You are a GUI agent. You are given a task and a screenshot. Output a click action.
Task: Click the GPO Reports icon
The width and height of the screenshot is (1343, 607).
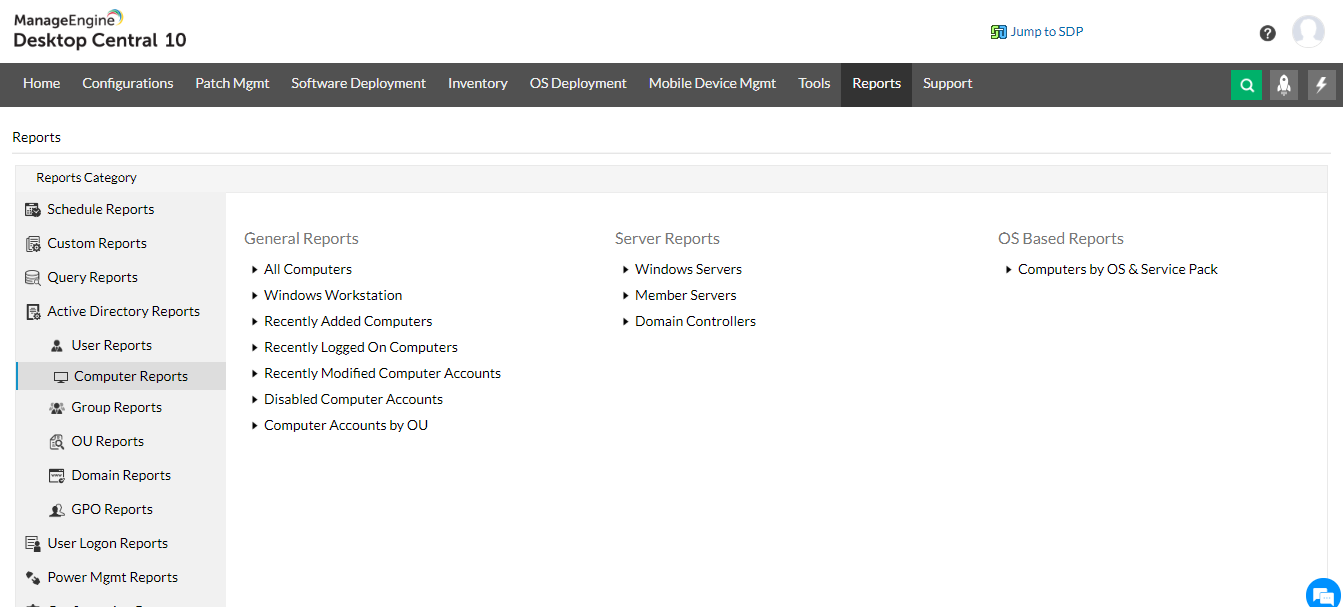click(x=57, y=510)
